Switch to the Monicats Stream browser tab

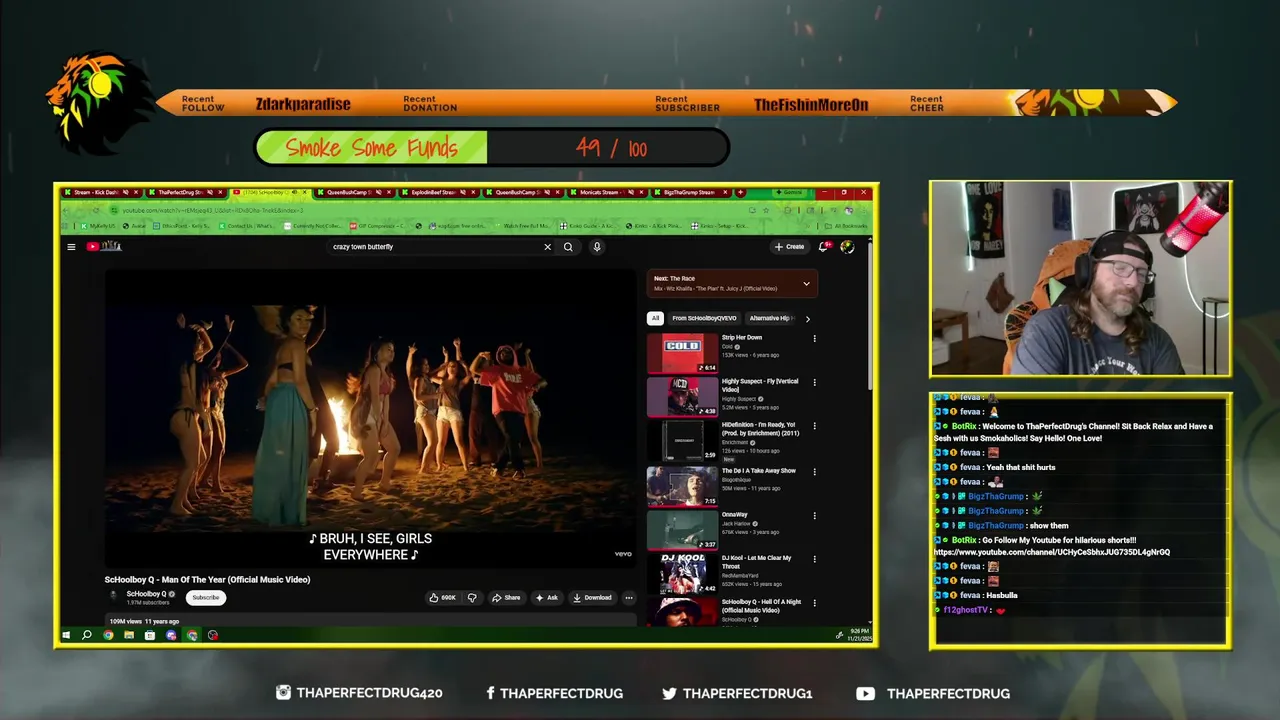(x=608, y=192)
